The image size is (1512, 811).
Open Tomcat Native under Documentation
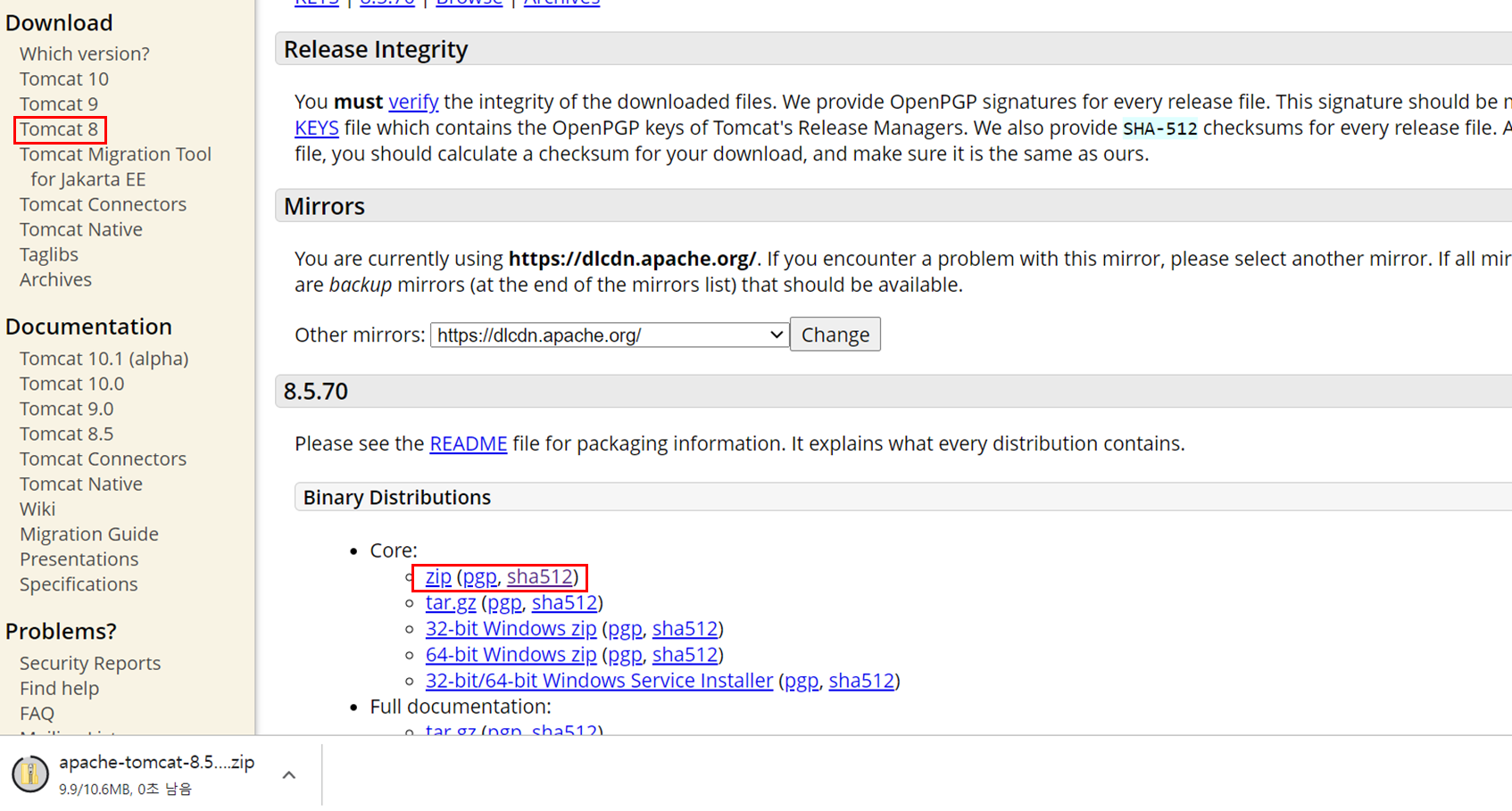point(81,484)
